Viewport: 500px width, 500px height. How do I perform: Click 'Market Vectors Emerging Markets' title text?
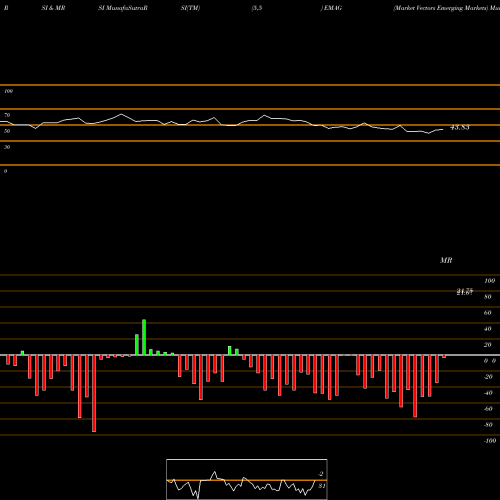pos(440,8)
